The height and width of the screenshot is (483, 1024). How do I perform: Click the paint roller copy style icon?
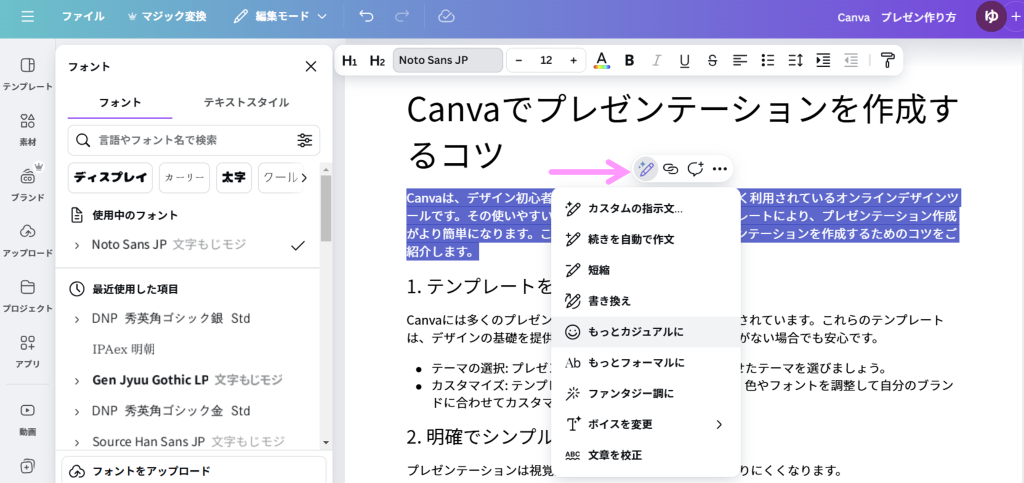coord(886,60)
